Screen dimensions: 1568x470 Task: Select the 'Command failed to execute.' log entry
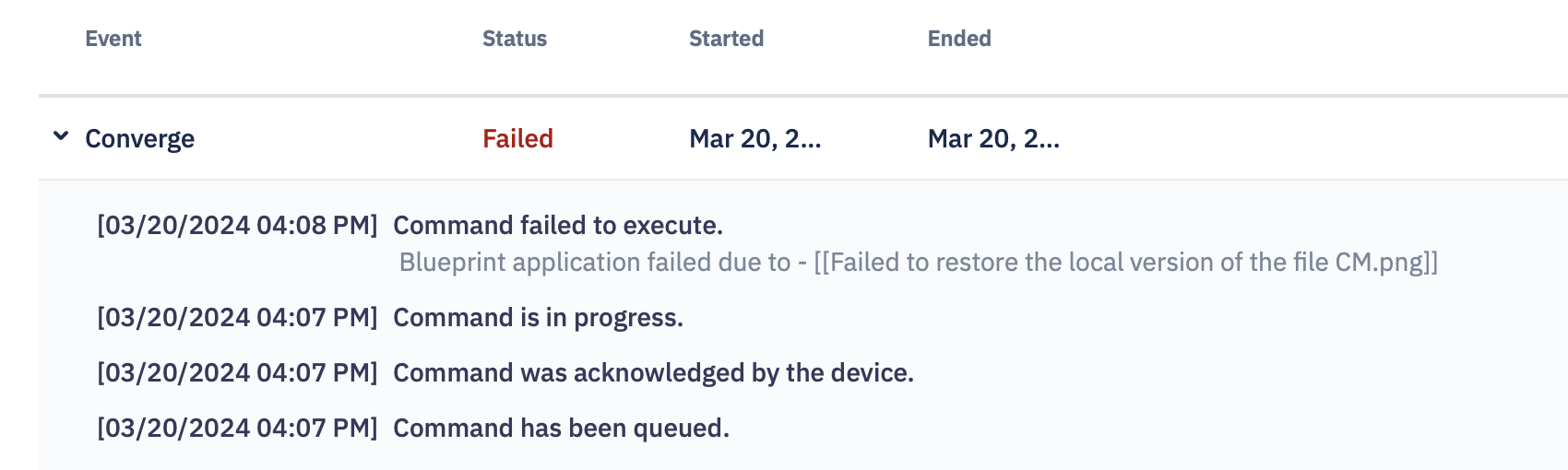pos(558,226)
